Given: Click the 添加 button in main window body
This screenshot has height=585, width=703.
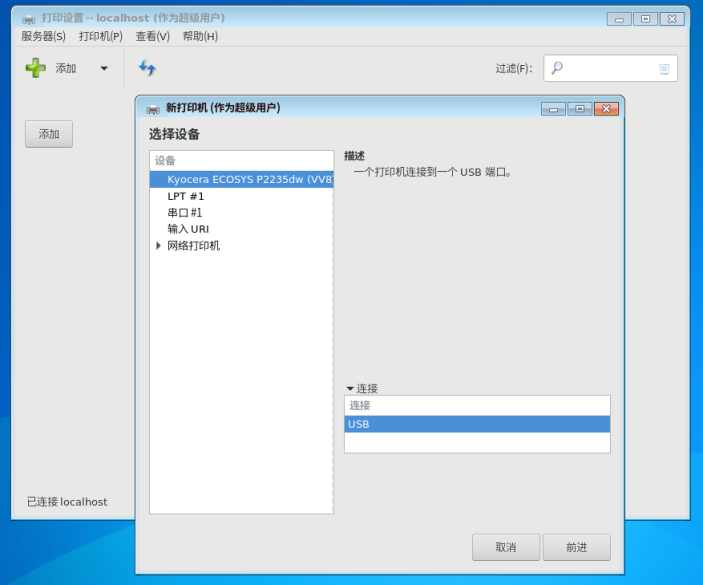Looking at the screenshot, I should pyautogui.click(x=49, y=134).
